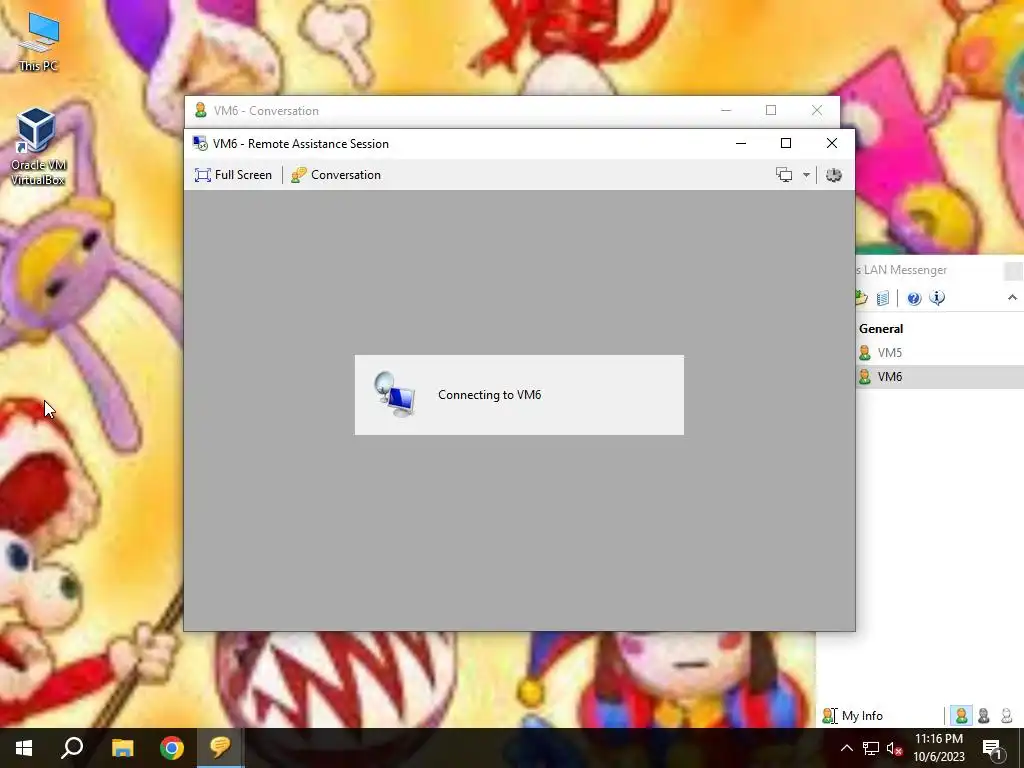
Task: Maximize the Remote Assistance Session window
Action: [786, 144]
